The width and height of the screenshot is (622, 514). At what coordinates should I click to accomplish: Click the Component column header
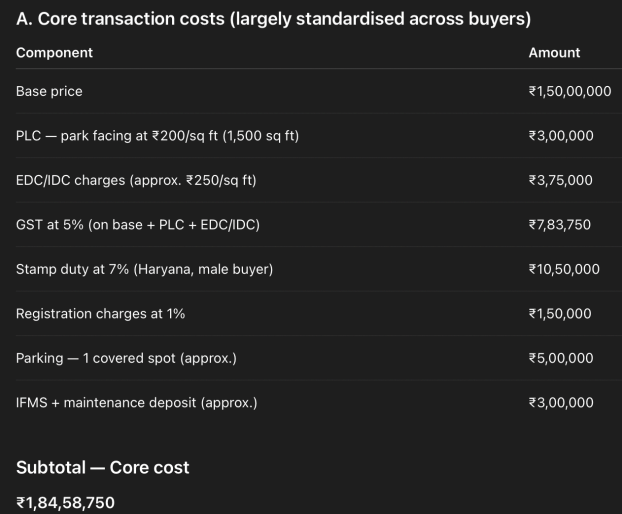[54, 52]
